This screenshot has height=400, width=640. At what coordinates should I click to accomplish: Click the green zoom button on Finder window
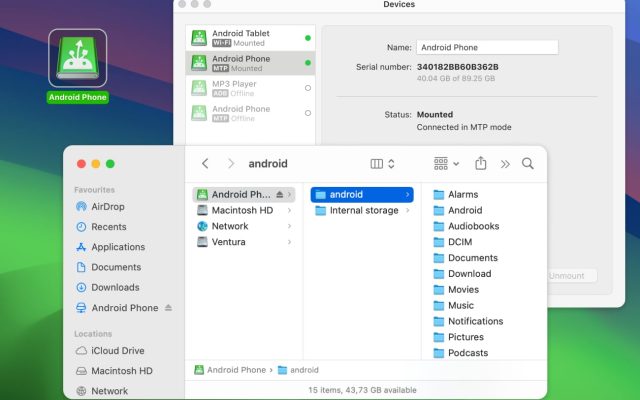110,164
